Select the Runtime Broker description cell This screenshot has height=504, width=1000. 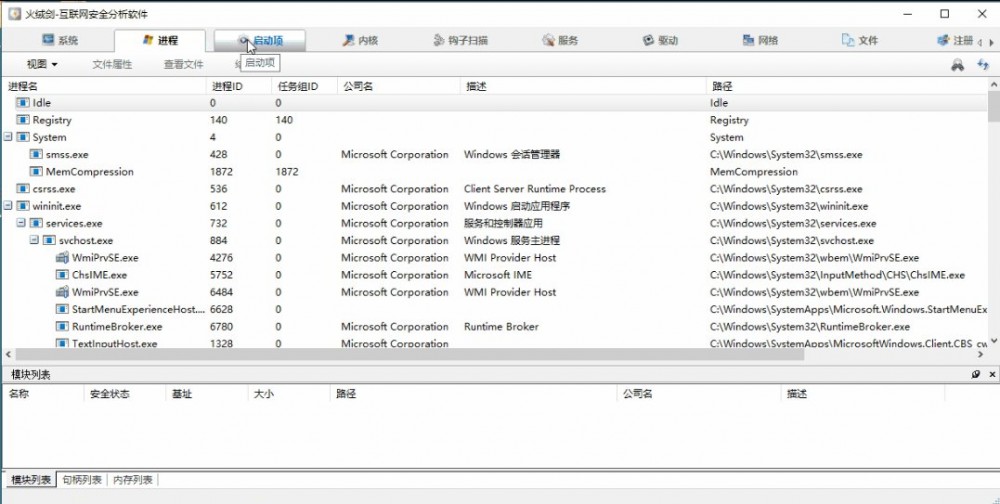501,327
